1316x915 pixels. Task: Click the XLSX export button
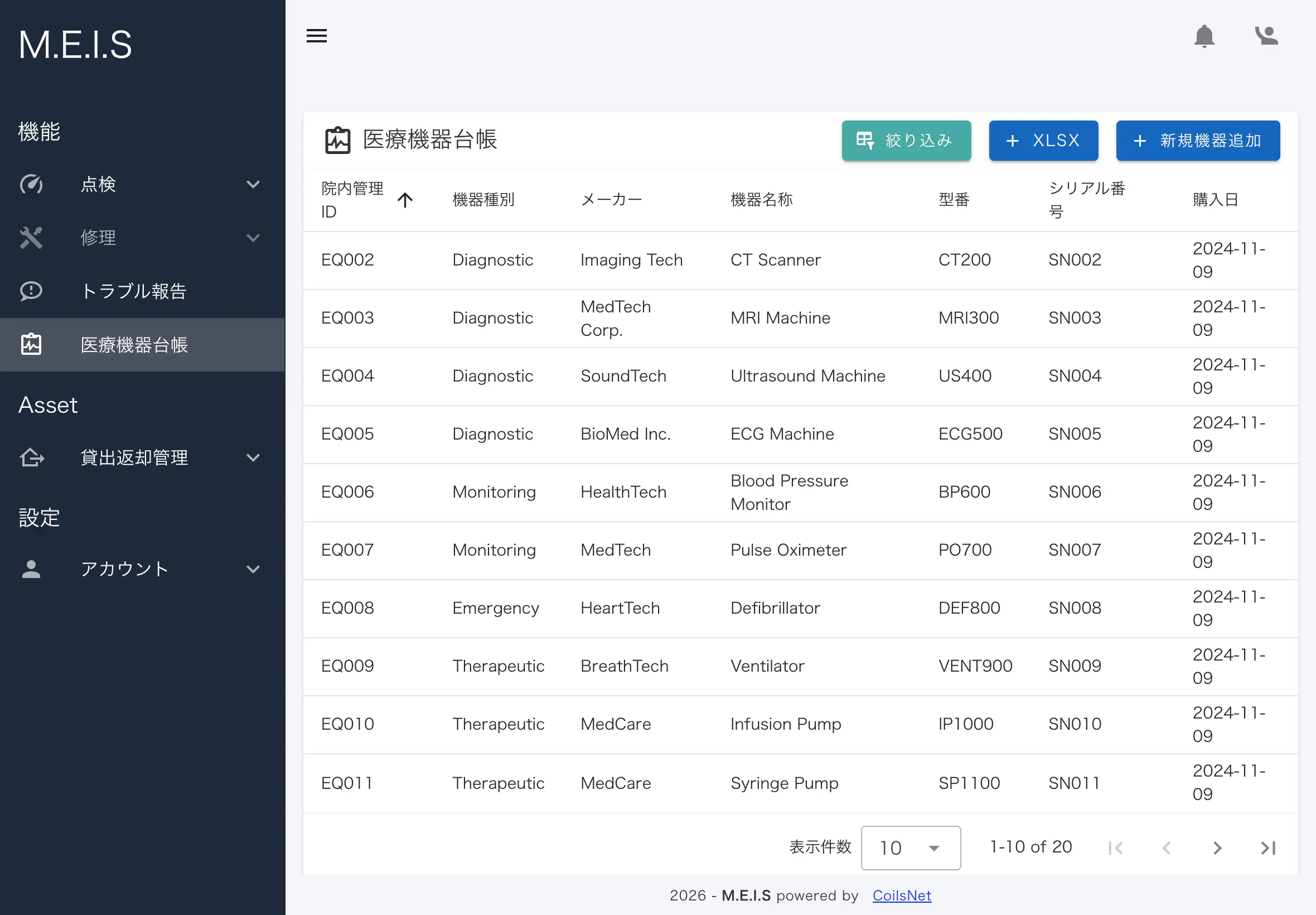[x=1043, y=141]
